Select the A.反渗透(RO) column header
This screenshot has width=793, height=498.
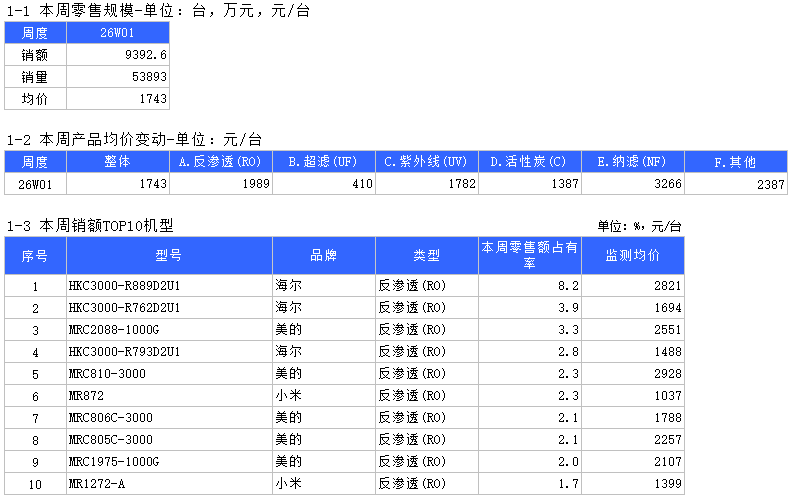[x=220, y=162]
